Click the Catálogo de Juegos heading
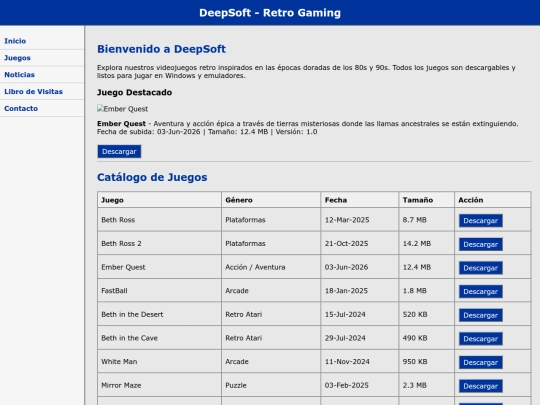 click(152, 177)
